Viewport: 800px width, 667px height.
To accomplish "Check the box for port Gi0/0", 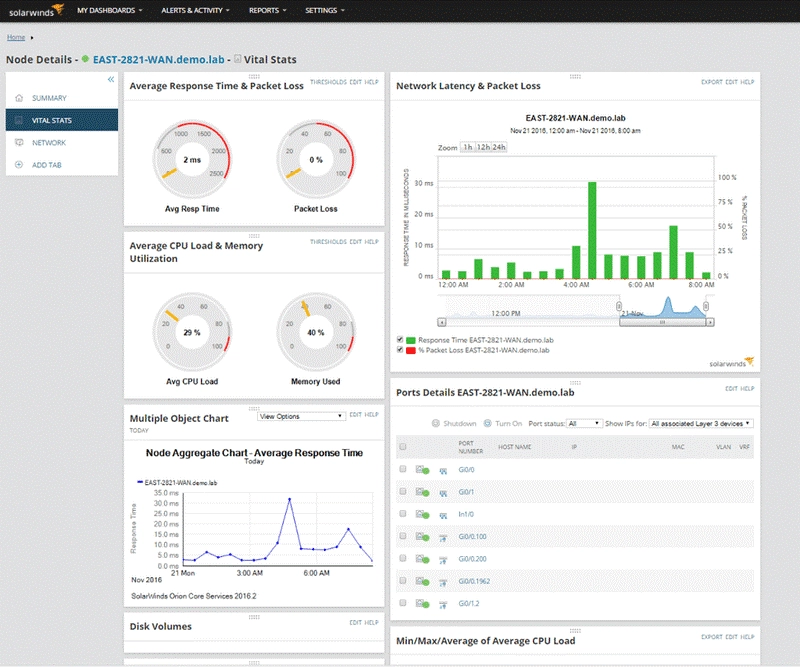I will [403, 469].
